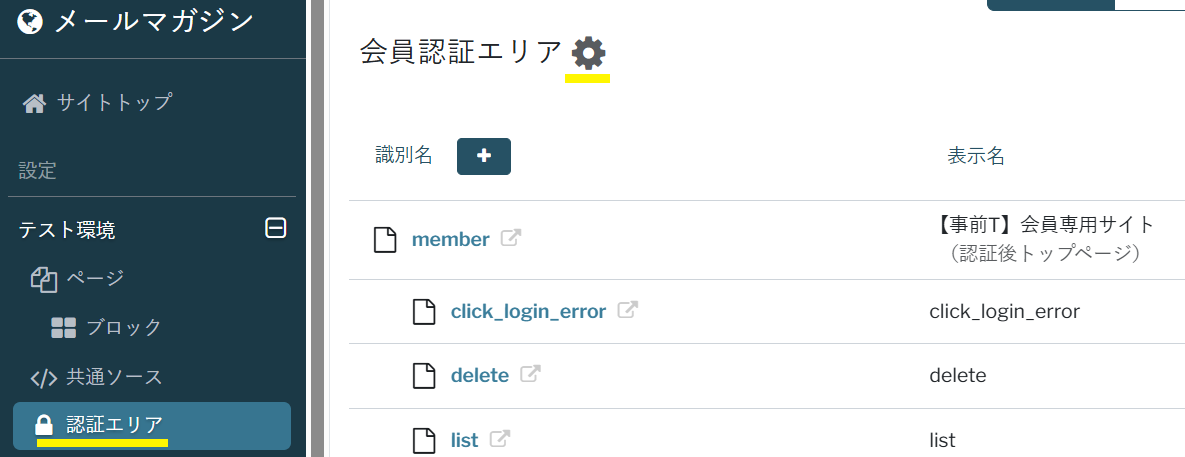The image size is (1185, 457).
Task: Open 共通ソース sidebar item
Action: [114, 377]
